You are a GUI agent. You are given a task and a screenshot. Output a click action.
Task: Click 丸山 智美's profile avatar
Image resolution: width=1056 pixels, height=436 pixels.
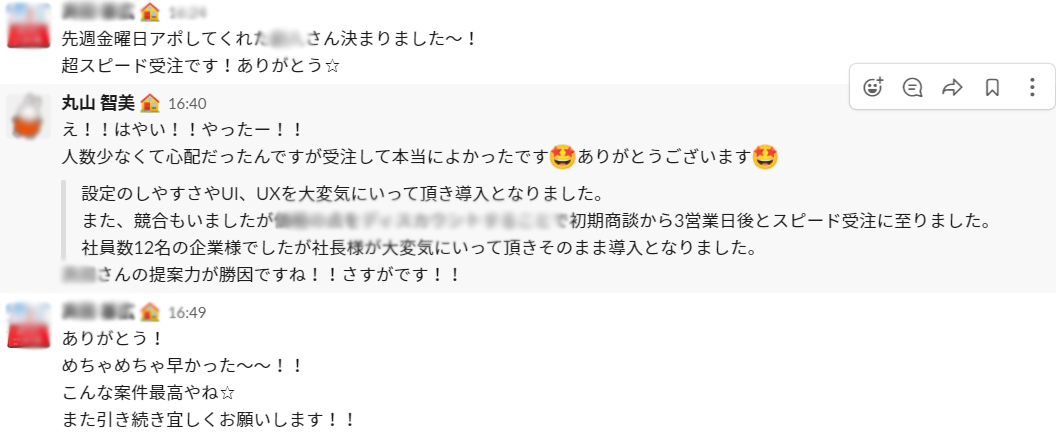(x=29, y=116)
